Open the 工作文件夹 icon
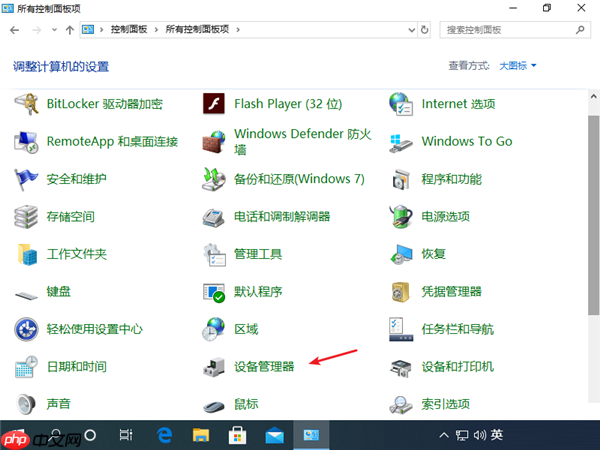 (27, 254)
